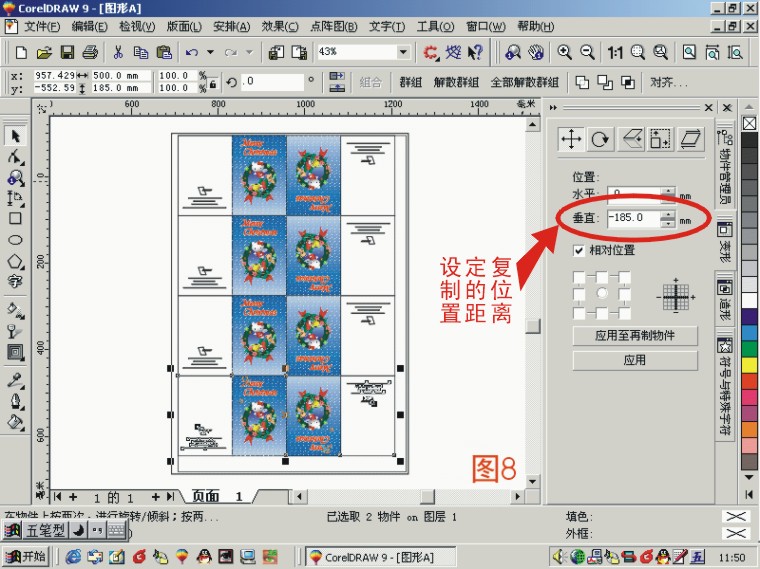This screenshot has width=760, height=569.
Task: Click the Export icon
Action: [300, 52]
